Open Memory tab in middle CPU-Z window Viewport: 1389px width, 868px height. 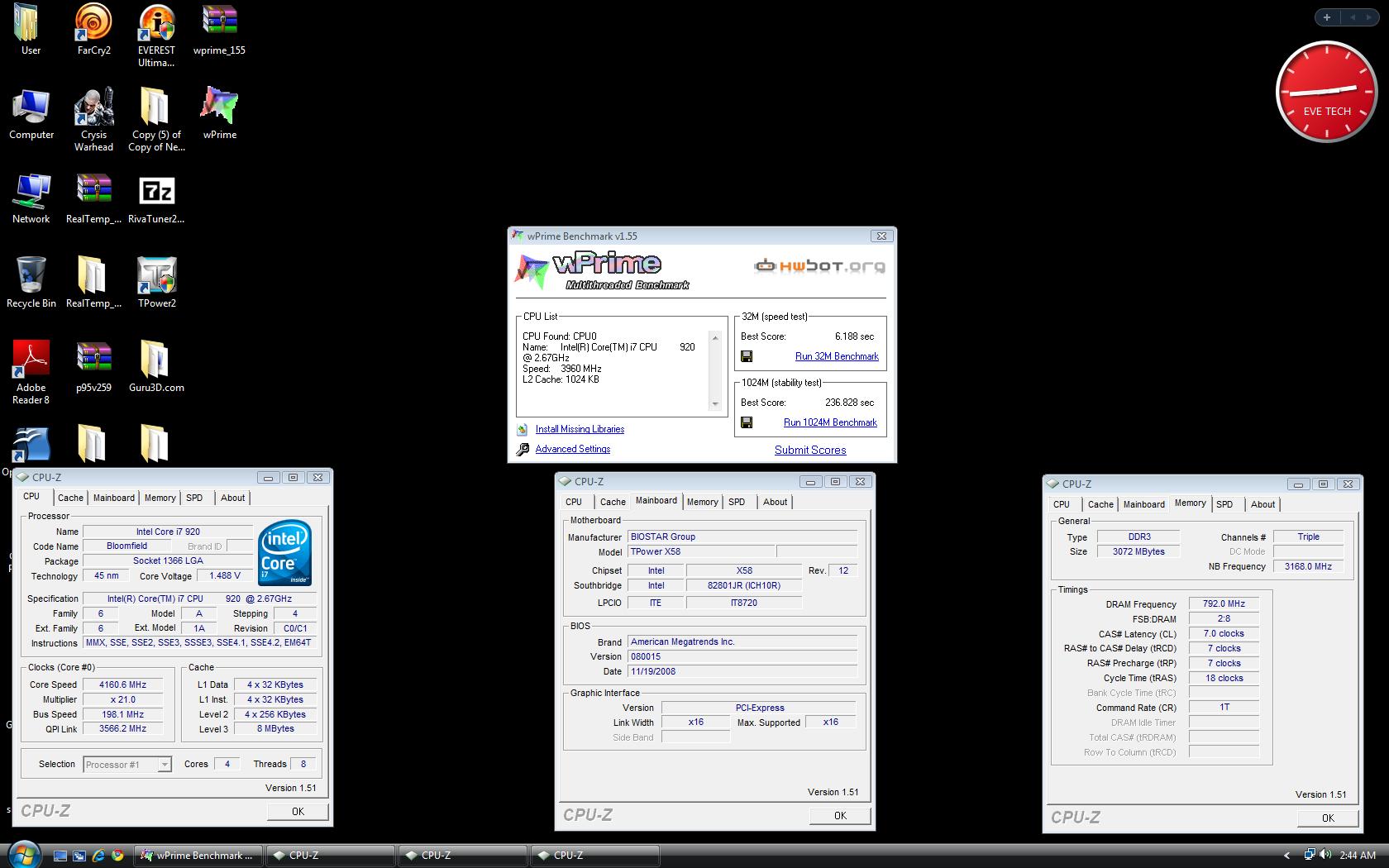(702, 502)
